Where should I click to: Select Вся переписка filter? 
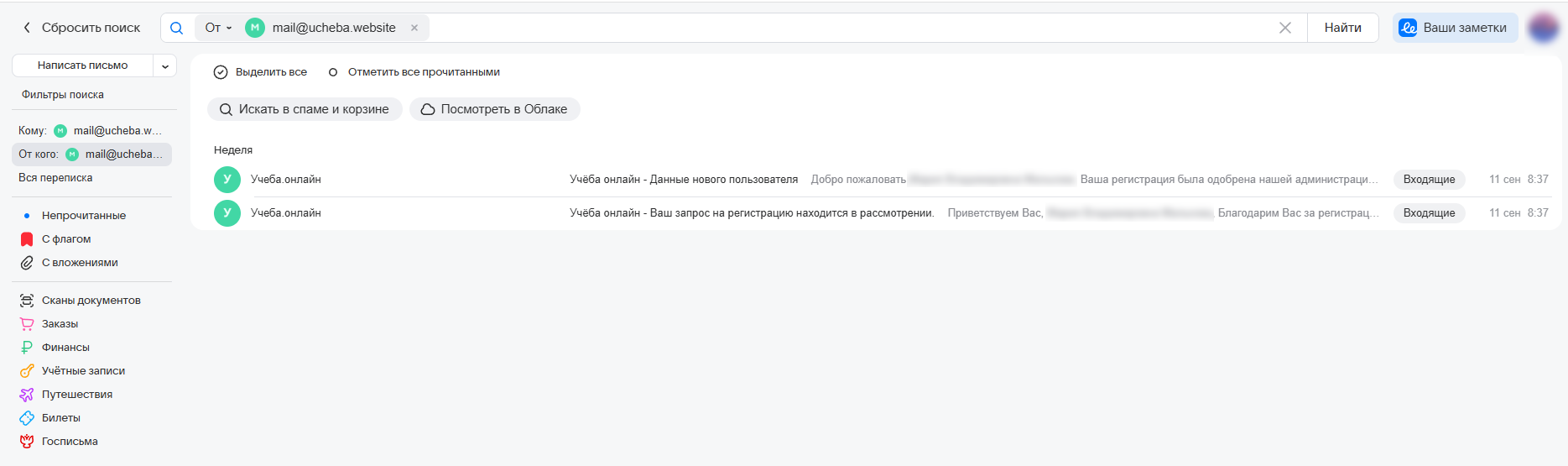(x=55, y=178)
